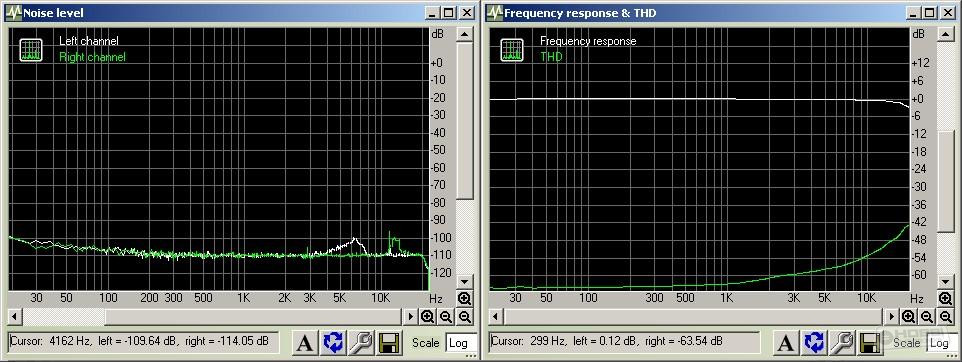Open wrench settings icon in Noise level window

click(x=362, y=343)
